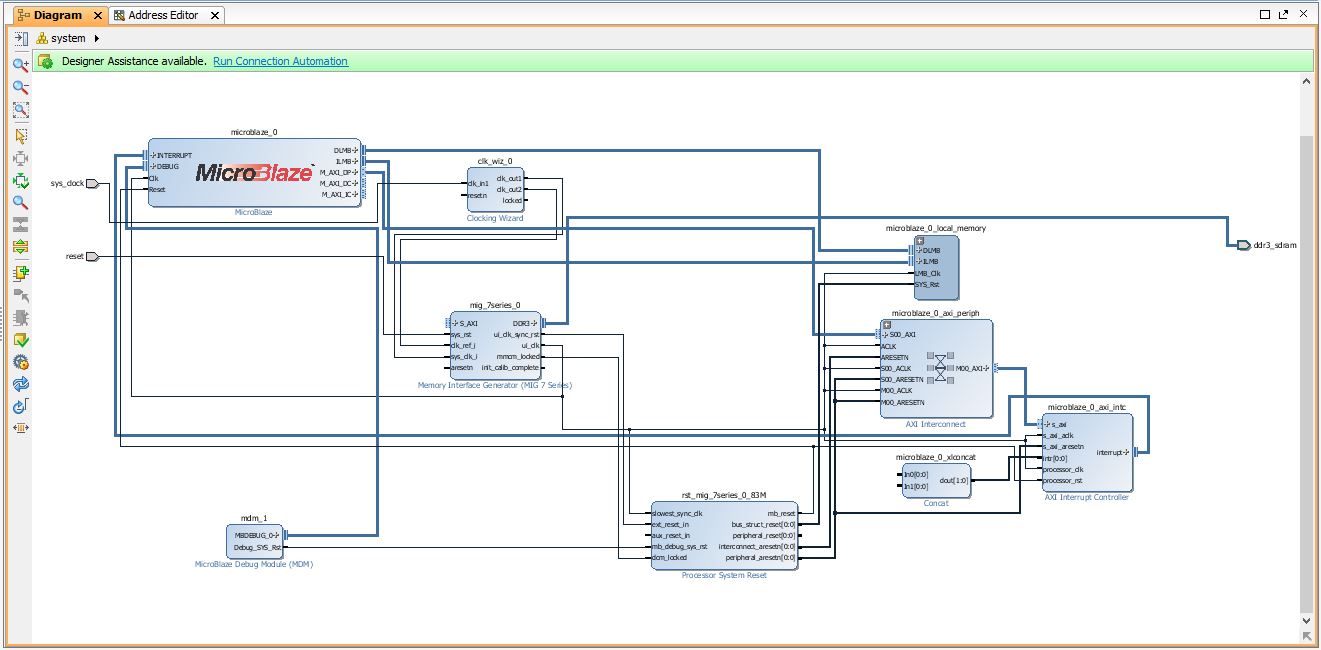Viewport: 1321px width, 650px height.
Task: Toggle the sidebar toolbar collapse button
Action: click(x=20, y=39)
